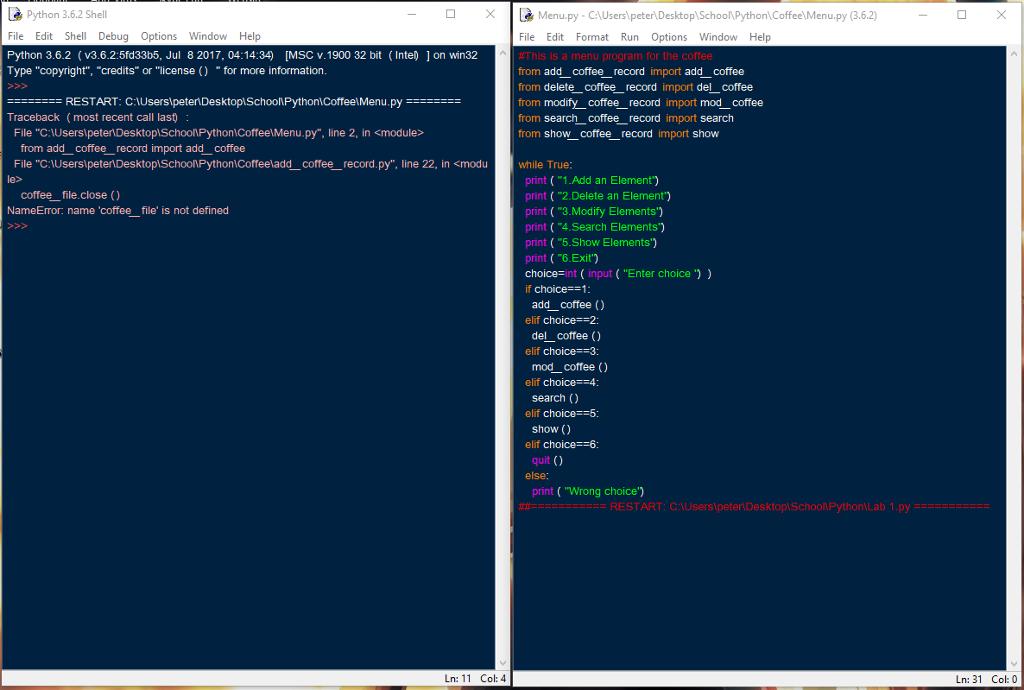The image size is (1024, 690).
Task: Click the NameError message line in the Shell
Action: click(x=118, y=211)
